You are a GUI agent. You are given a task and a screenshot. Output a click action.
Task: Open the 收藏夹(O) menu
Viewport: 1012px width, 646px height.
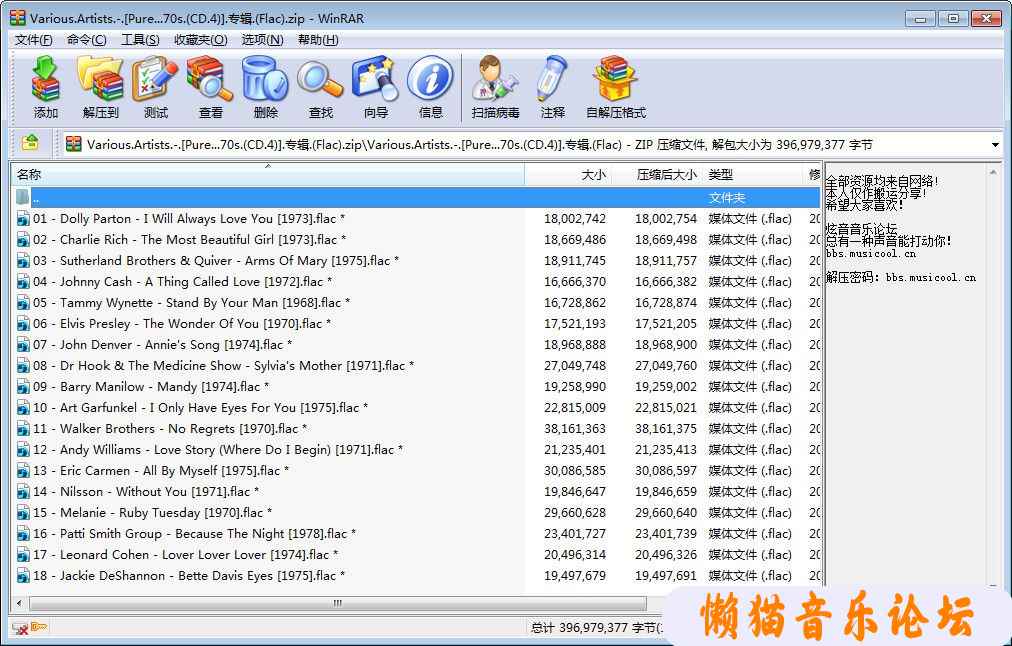201,40
